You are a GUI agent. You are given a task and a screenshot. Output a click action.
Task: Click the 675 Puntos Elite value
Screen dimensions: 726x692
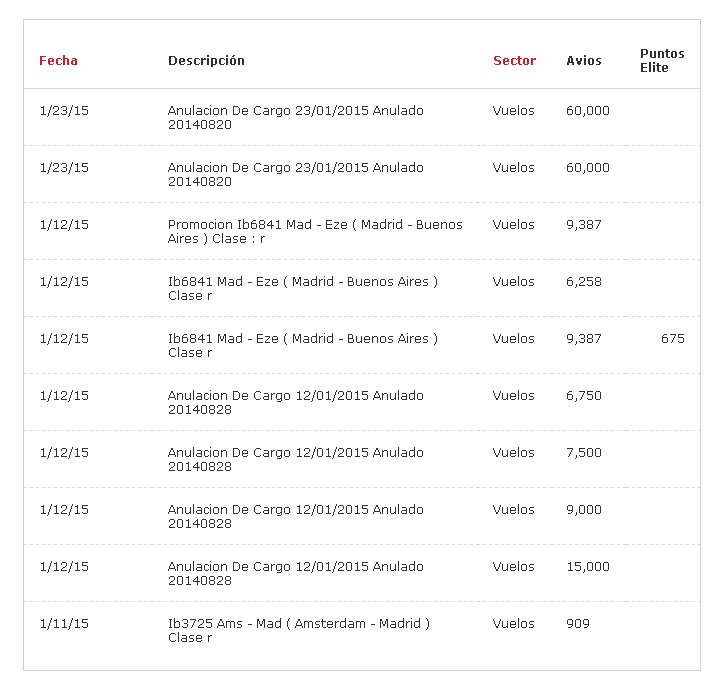[x=673, y=338]
